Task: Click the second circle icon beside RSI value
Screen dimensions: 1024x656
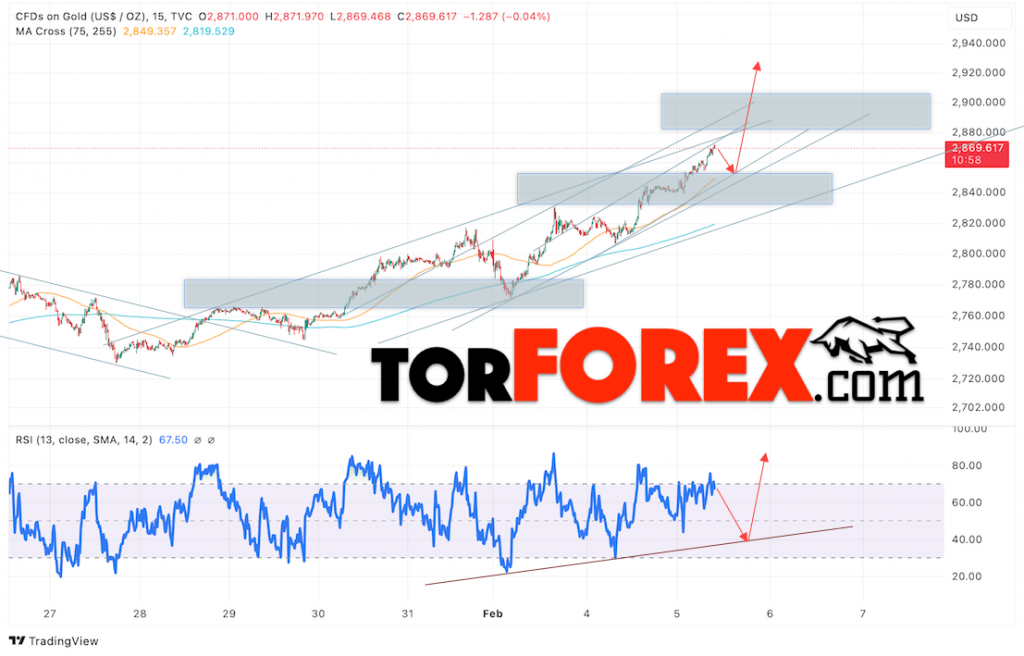Action: point(212,440)
